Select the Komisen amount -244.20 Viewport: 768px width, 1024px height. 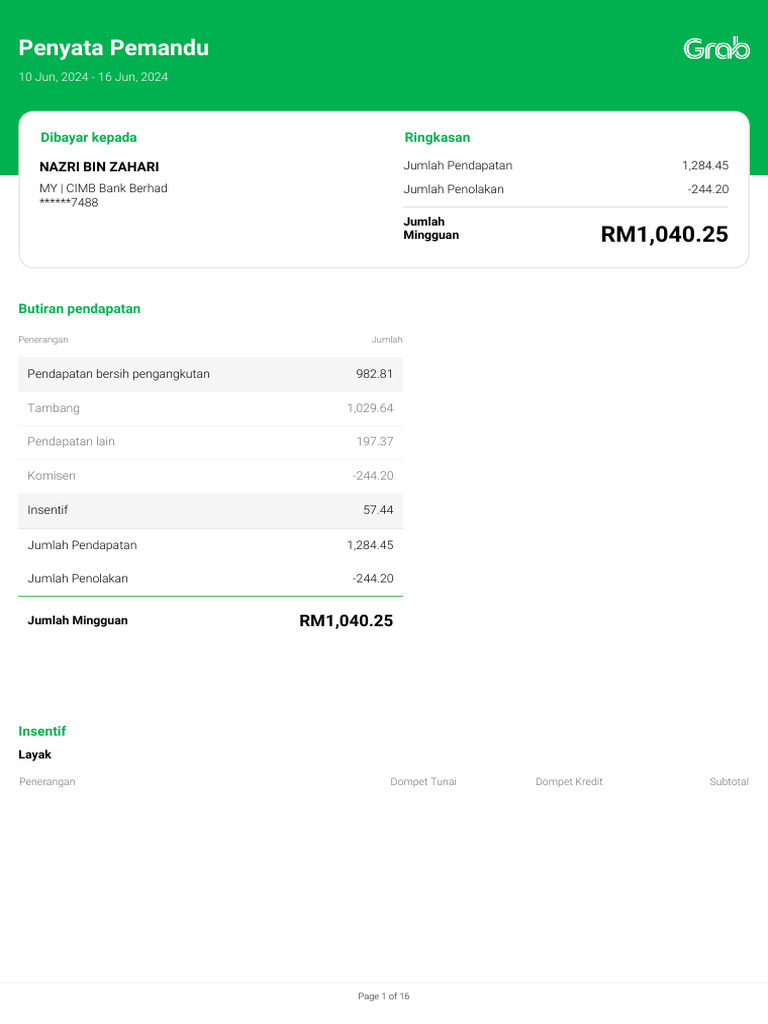tap(373, 475)
